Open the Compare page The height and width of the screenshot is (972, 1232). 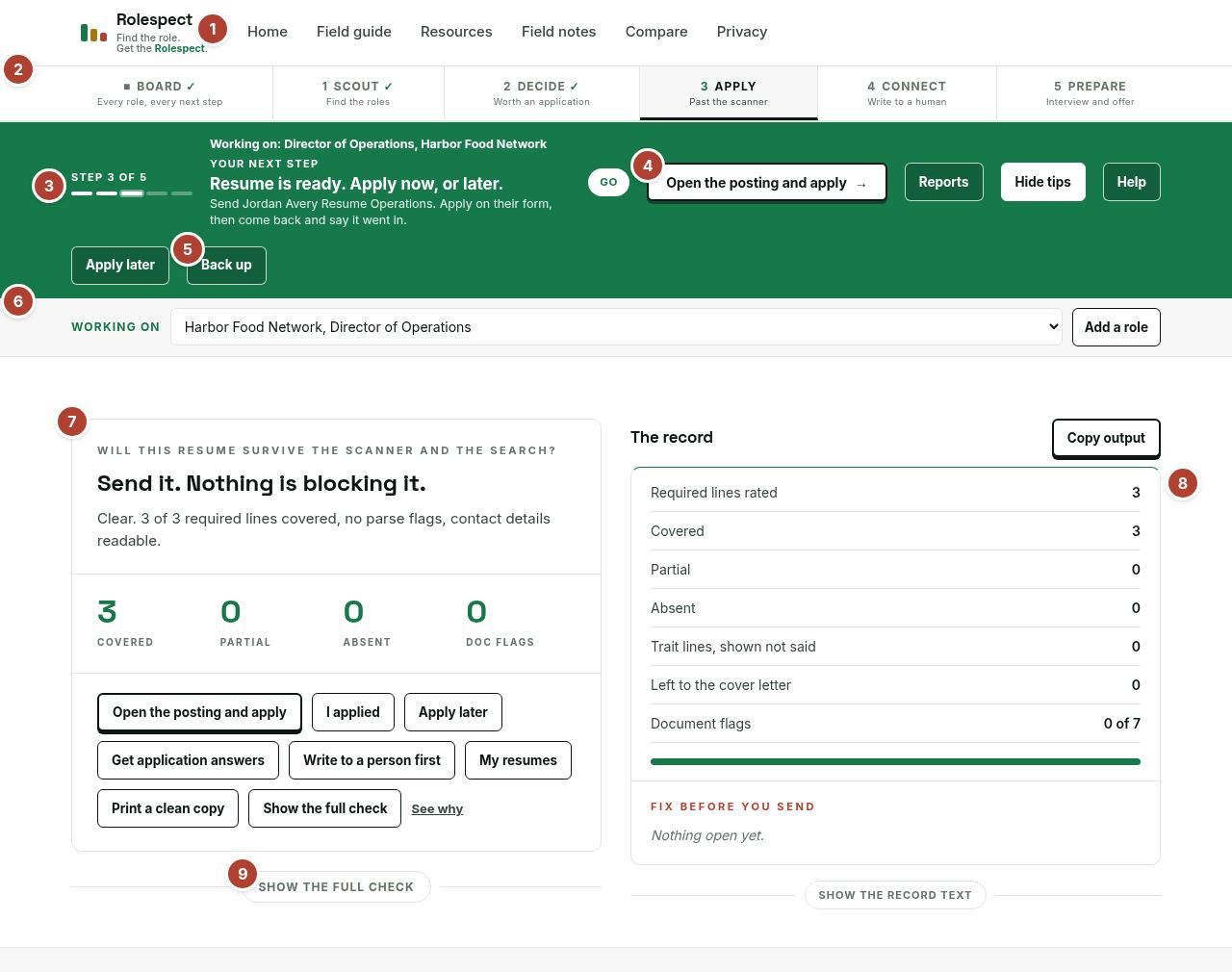point(656,32)
